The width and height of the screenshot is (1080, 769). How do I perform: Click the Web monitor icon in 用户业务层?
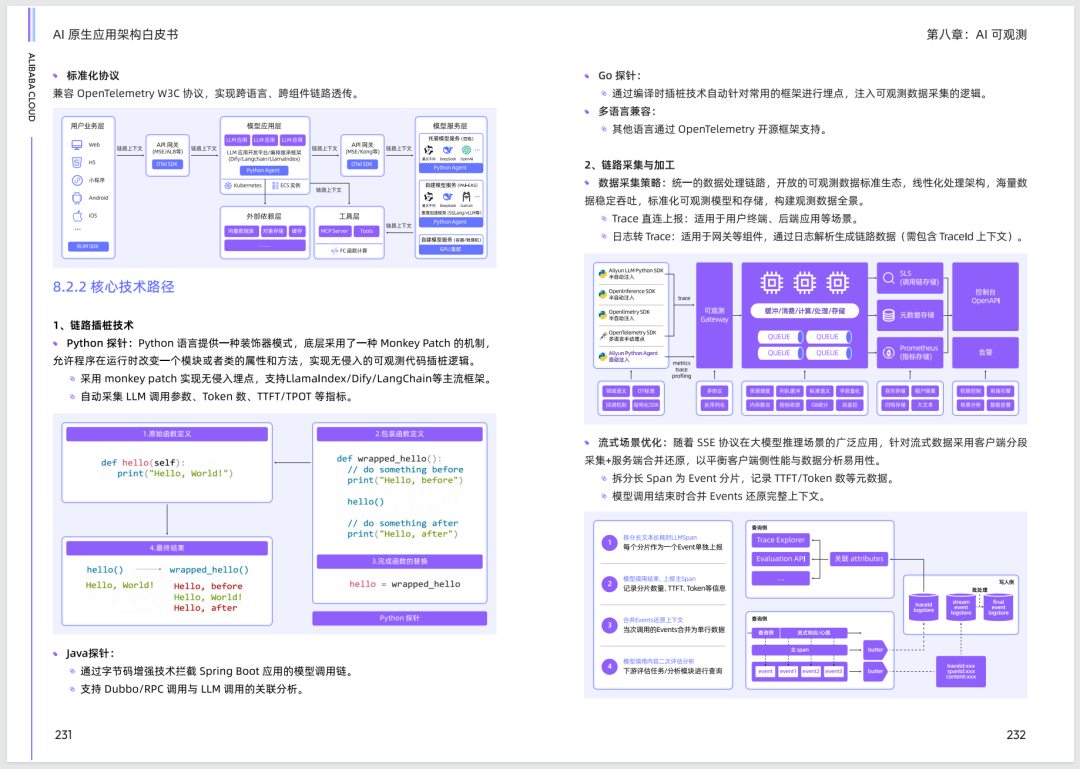pos(77,145)
